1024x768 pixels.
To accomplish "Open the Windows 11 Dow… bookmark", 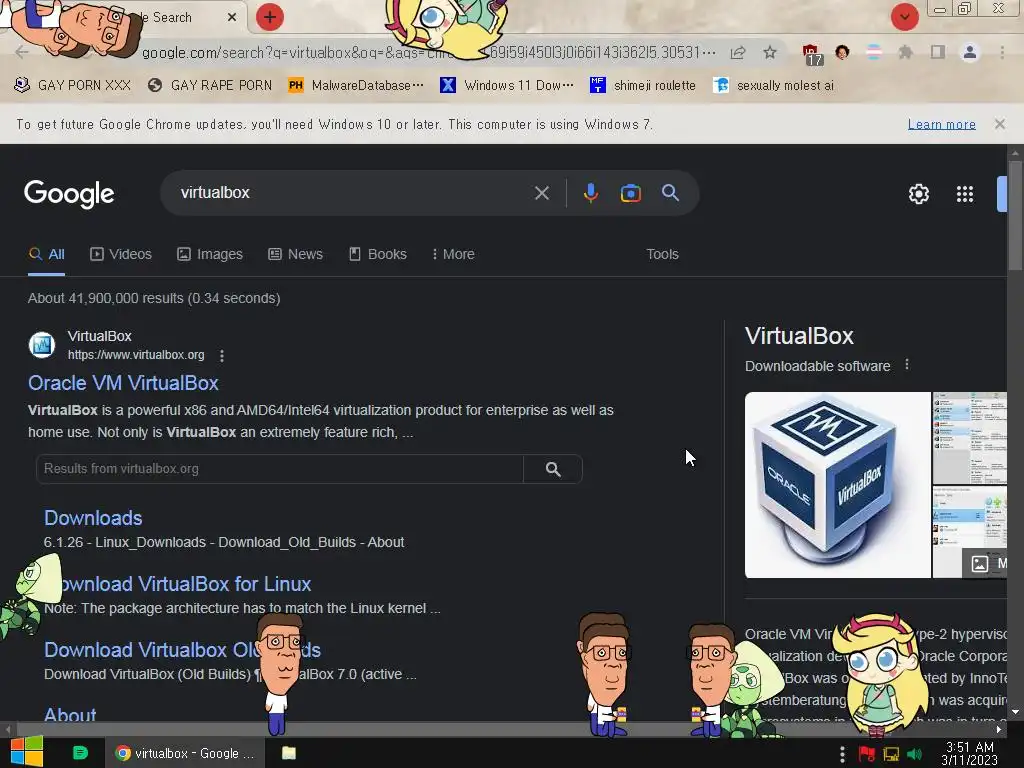I will pyautogui.click(x=507, y=85).
